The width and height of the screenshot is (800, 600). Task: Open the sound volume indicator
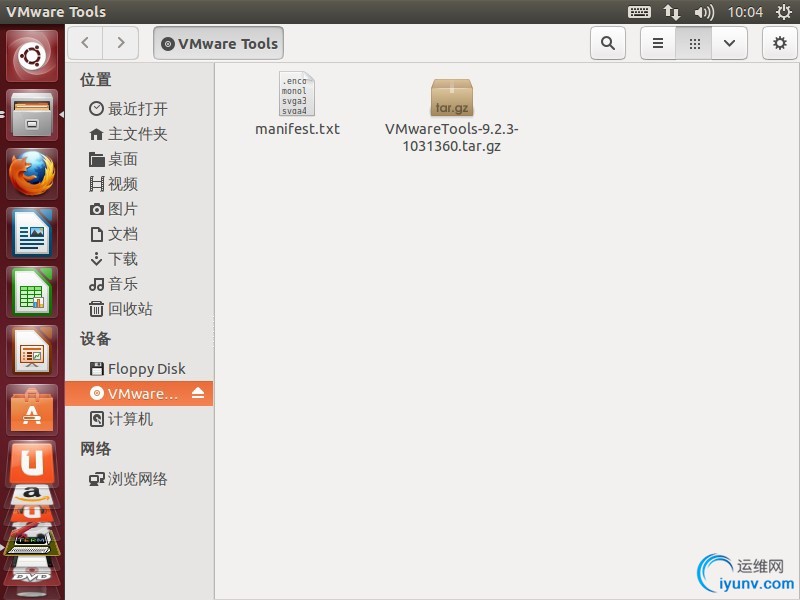pyautogui.click(x=704, y=12)
